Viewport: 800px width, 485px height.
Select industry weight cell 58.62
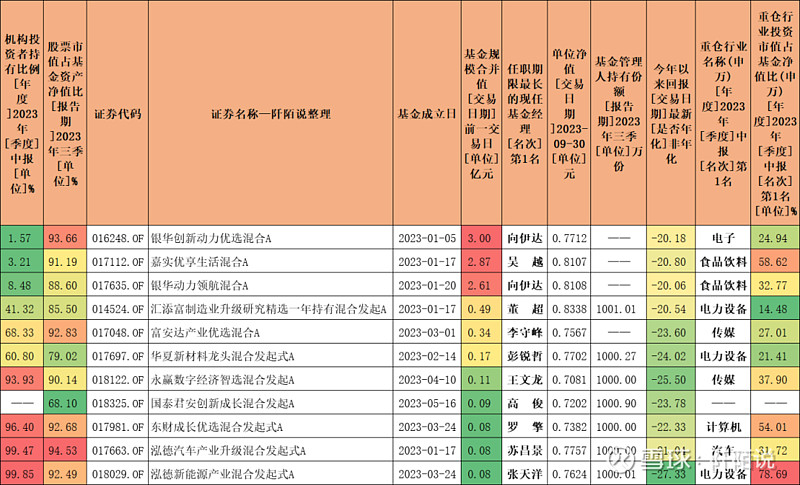[x=774, y=262]
